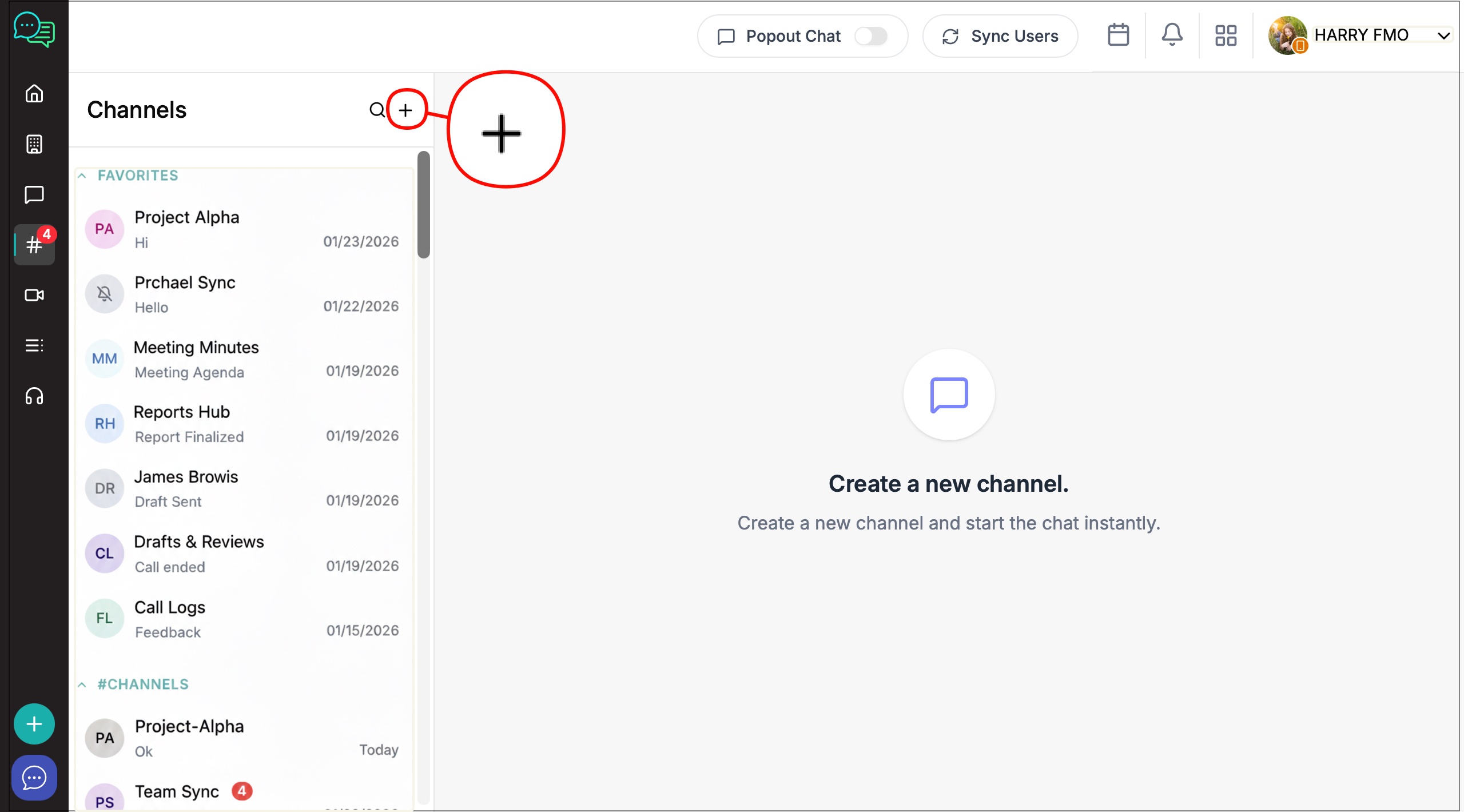Click the search channels magnifier icon

(x=377, y=110)
